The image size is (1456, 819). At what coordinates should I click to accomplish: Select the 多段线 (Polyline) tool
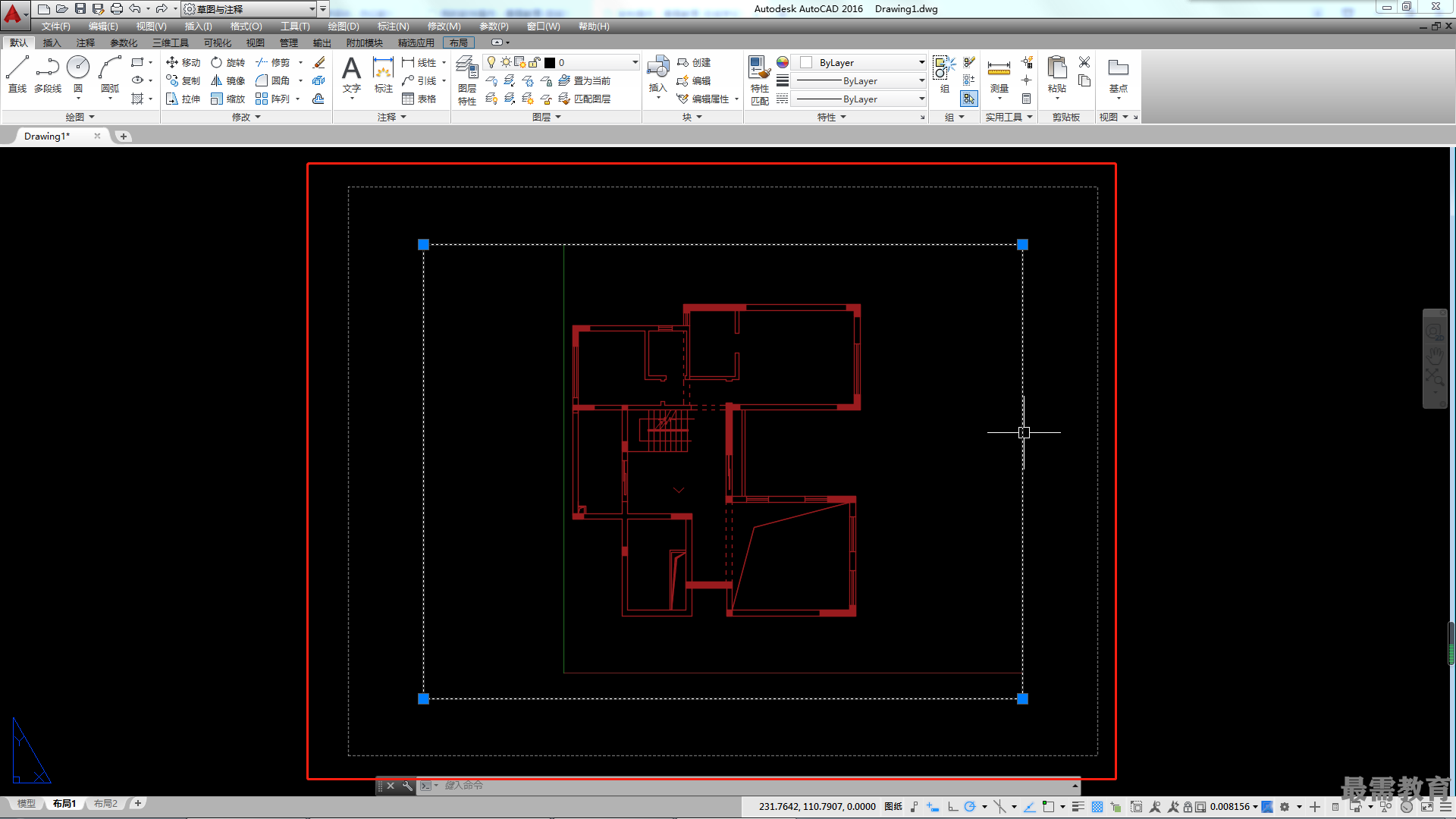click(x=47, y=74)
